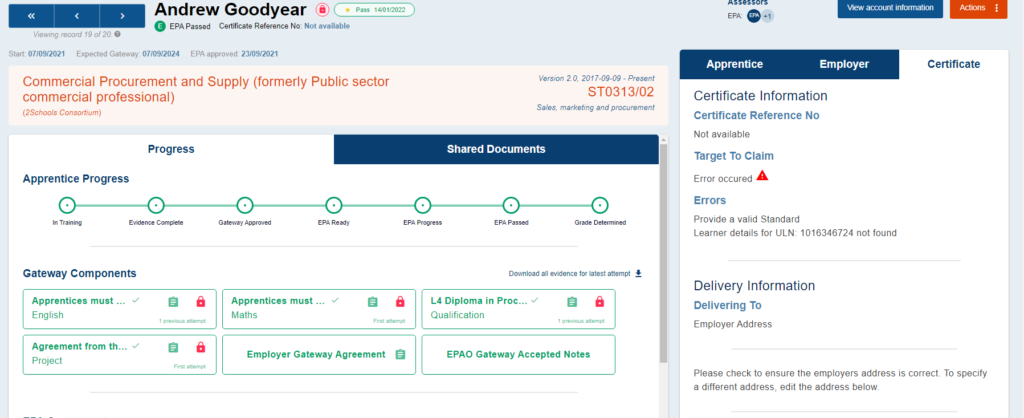
Task: Click View account information button
Action: pyautogui.click(x=889, y=8)
